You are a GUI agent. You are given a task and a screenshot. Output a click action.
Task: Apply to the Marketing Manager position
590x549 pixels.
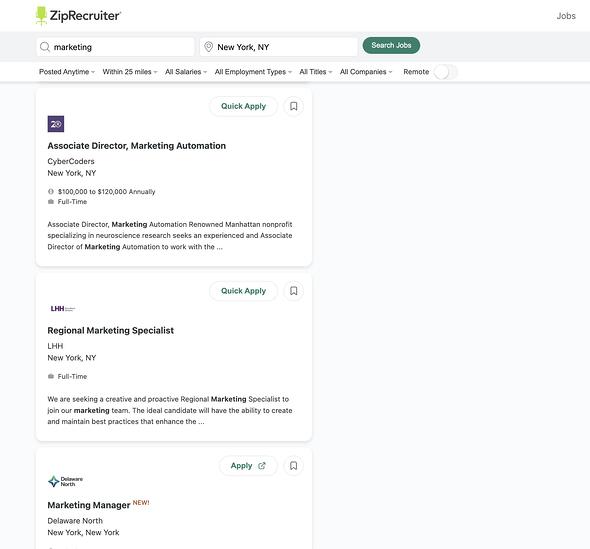248,466
